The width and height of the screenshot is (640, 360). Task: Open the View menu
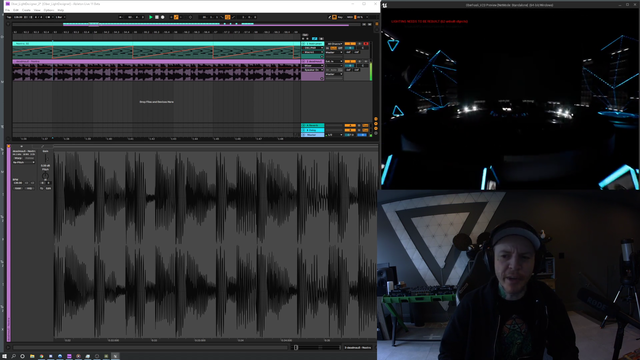37,10
